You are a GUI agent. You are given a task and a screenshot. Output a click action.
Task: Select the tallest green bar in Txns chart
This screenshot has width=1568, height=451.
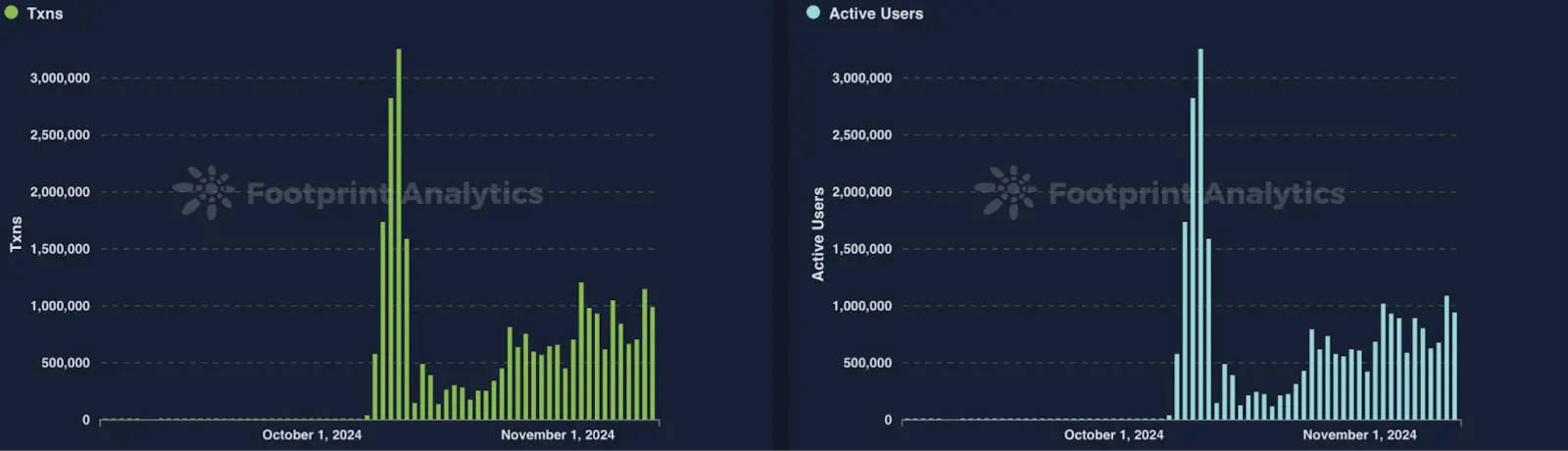point(399,235)
